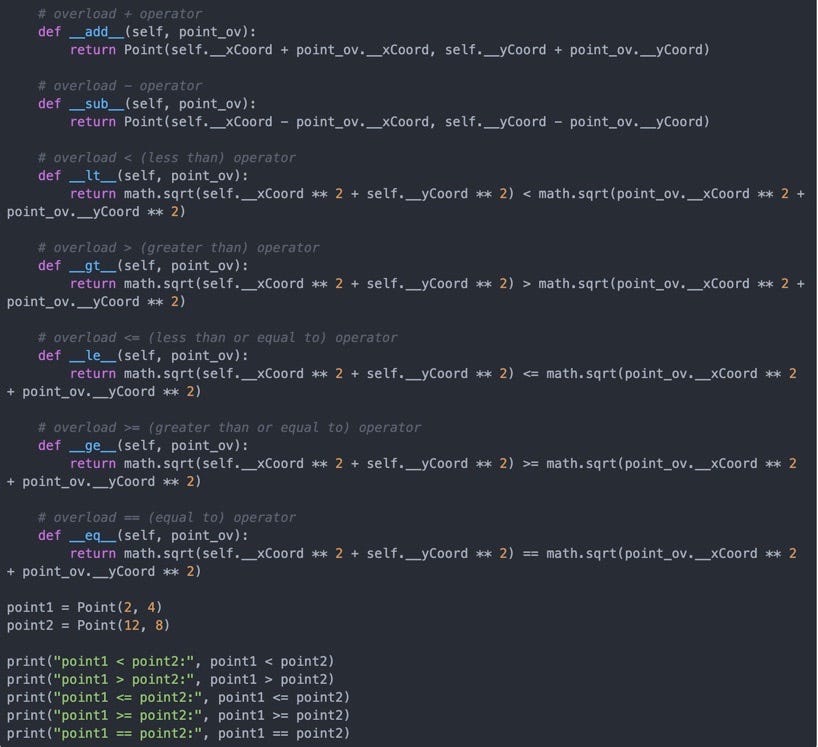Click the comment '# overload + operator'

(x=120, y=14)
